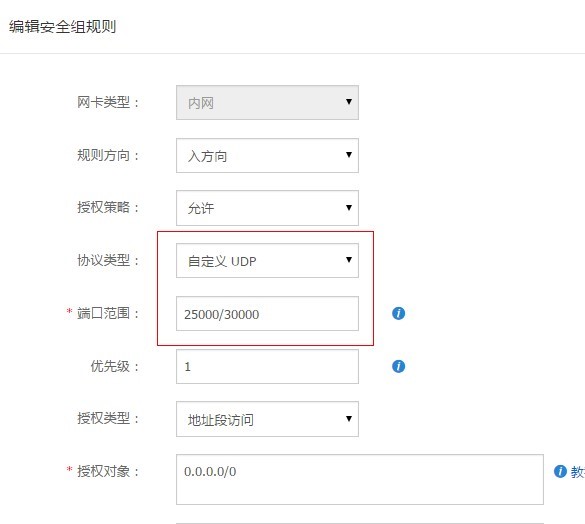Screen dimensions: 585x524
Task: Click the port range field containing 25000/30000
Action: (x=267, y=314)
